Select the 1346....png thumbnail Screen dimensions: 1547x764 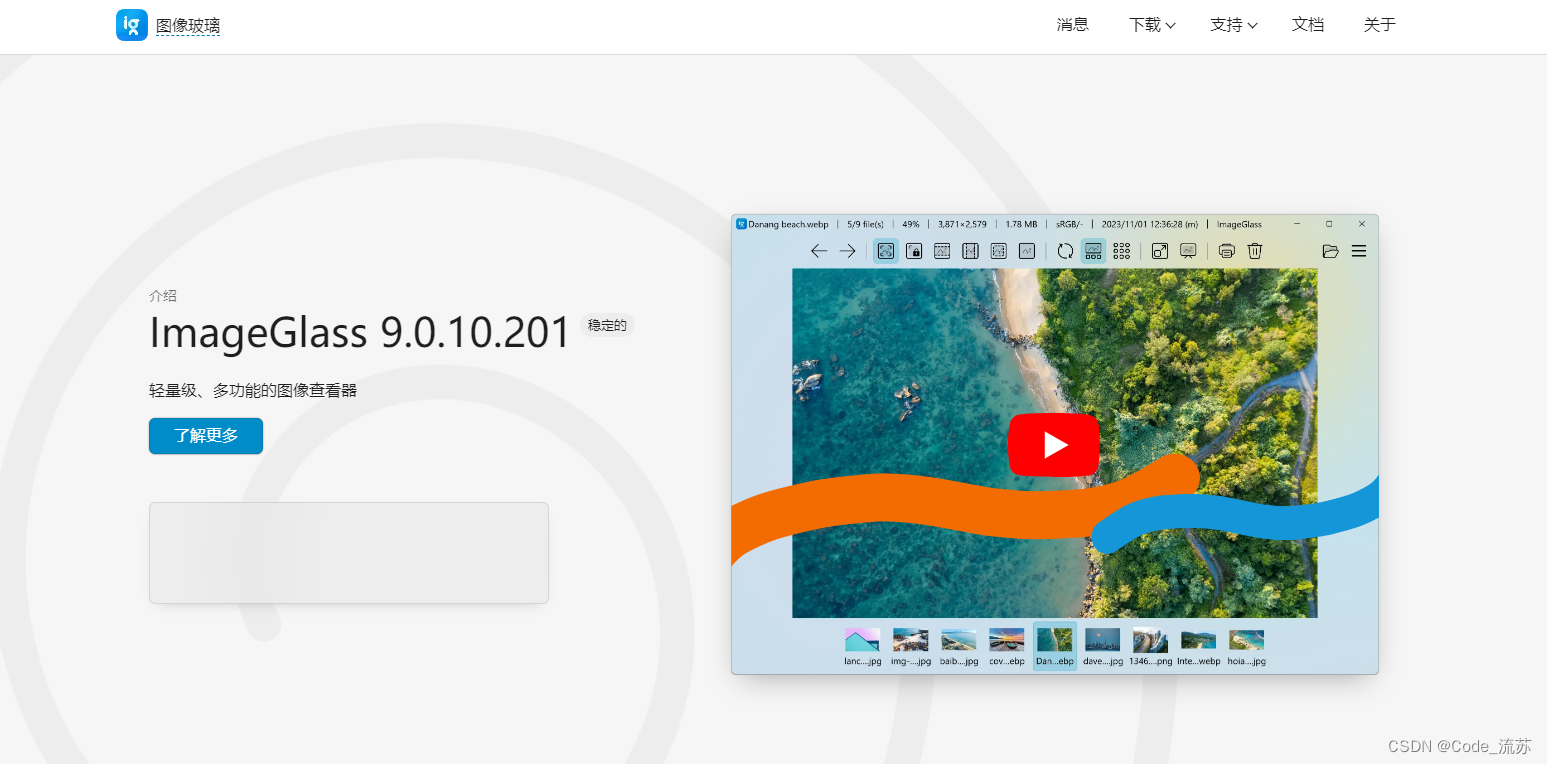(1151, 646)
